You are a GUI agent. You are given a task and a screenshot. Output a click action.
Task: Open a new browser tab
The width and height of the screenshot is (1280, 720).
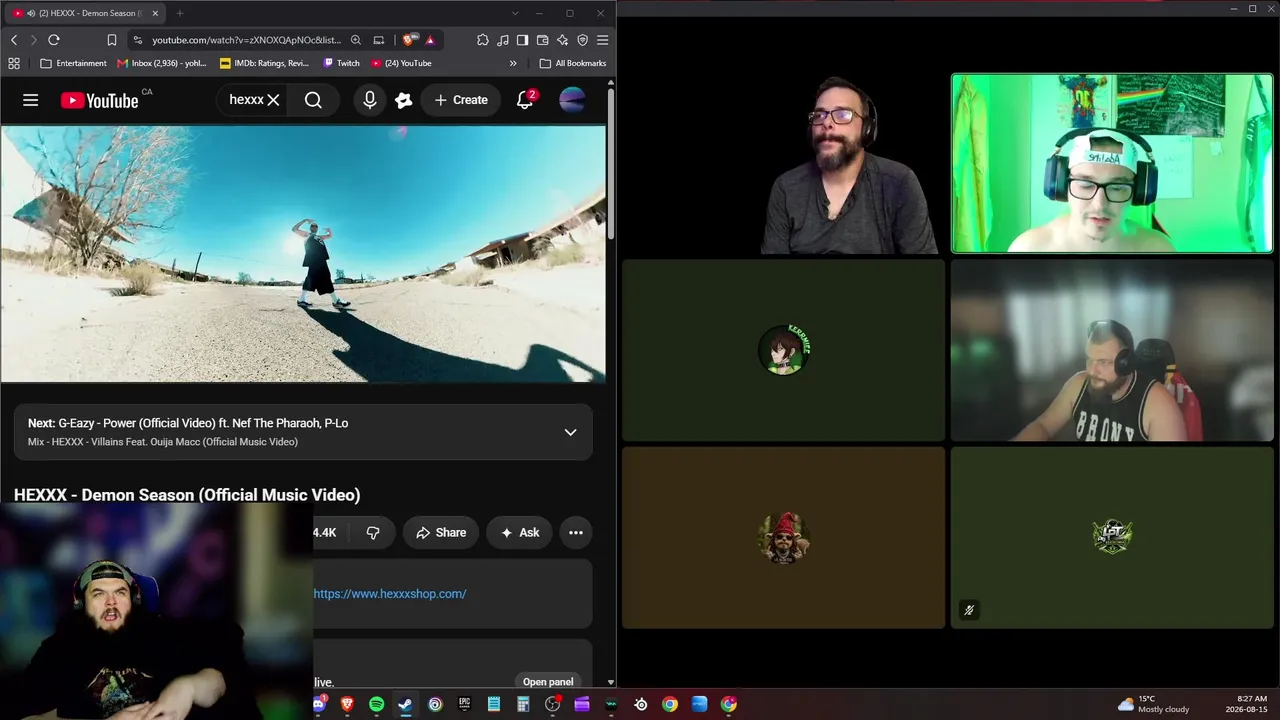point(180,13)
